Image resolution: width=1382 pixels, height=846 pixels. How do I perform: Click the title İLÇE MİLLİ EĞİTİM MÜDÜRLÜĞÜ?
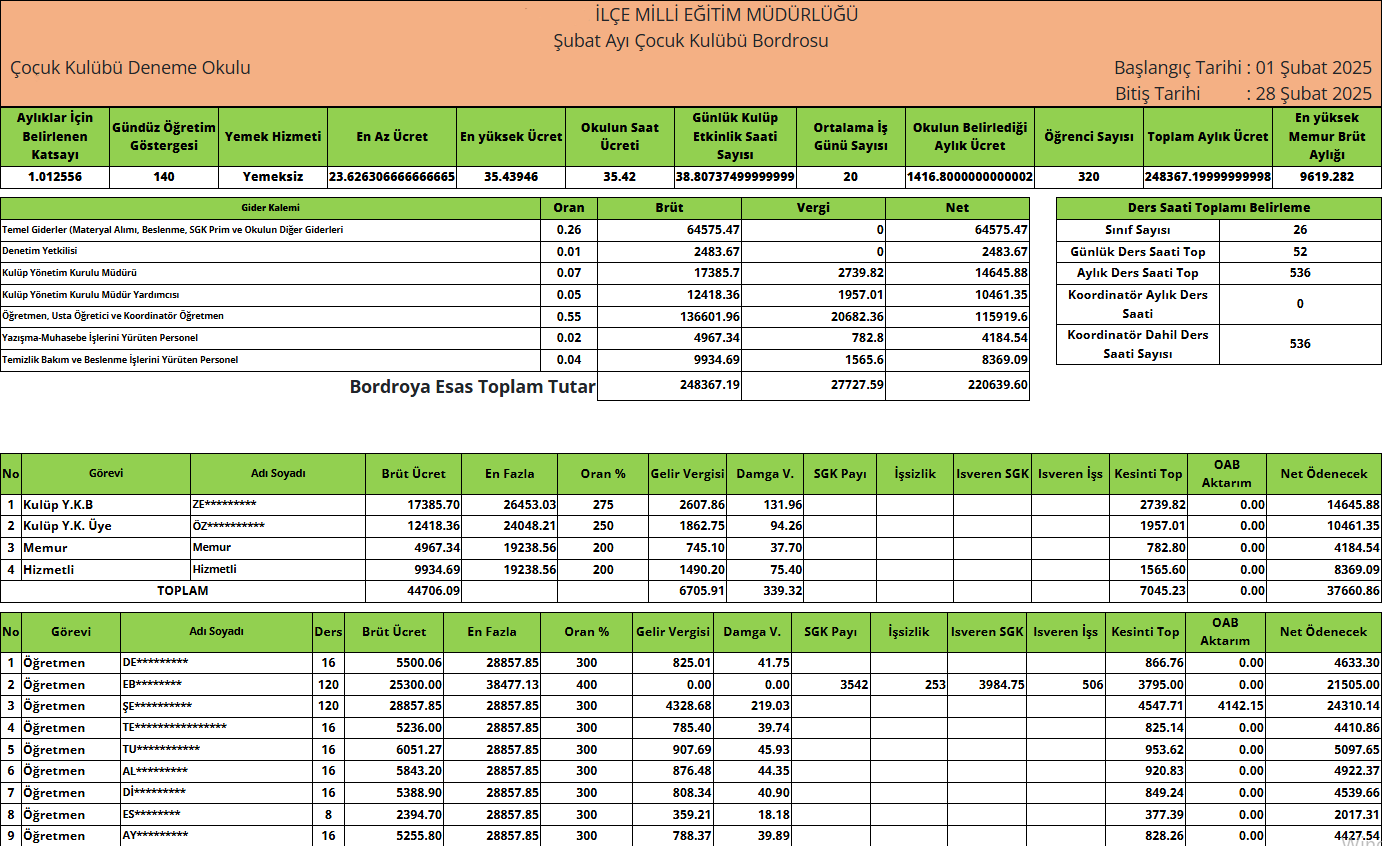pyautogui.click(x=726, y=15)
